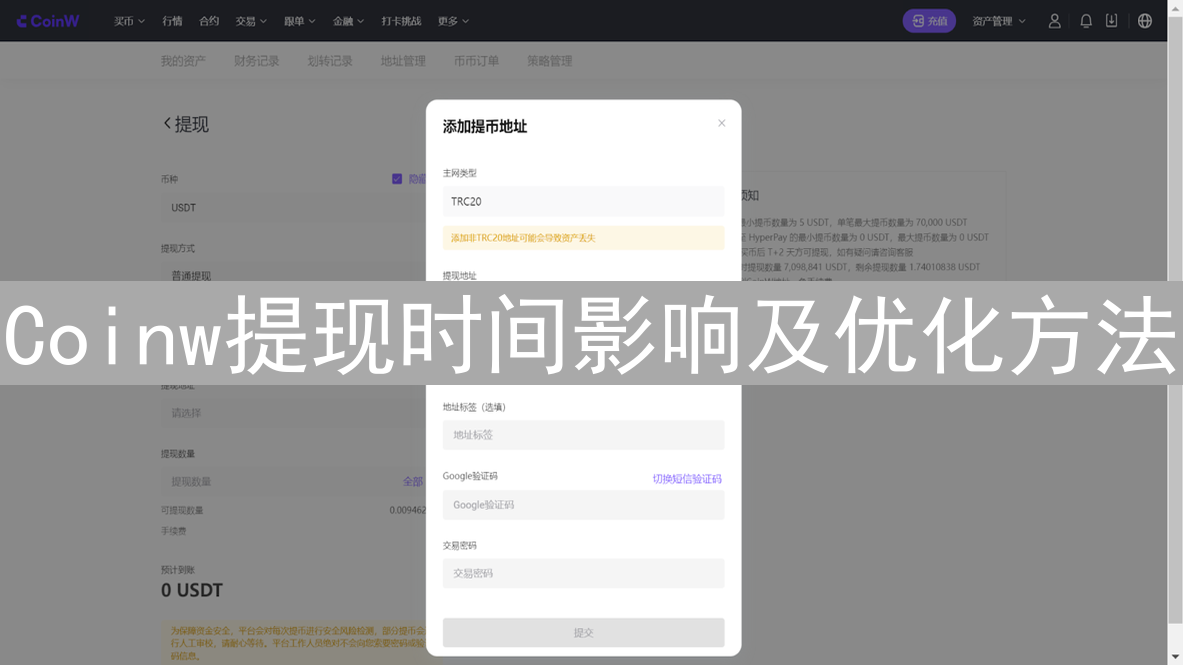Focus the 地址标签 input field
Image resolution: width=1183 pixels, height=665 pixels.
[583, 435]
